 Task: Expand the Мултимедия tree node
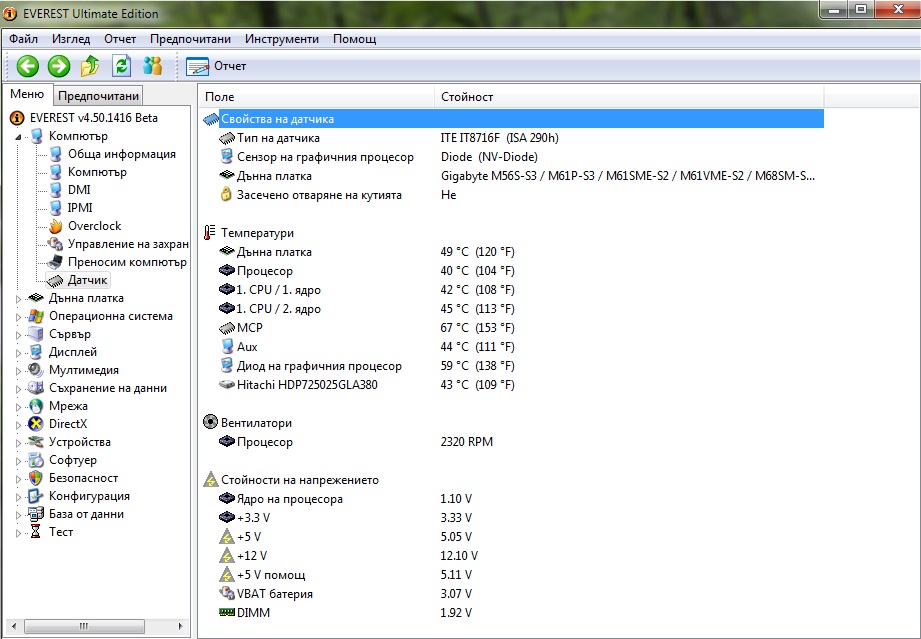[x=18, y=370]
